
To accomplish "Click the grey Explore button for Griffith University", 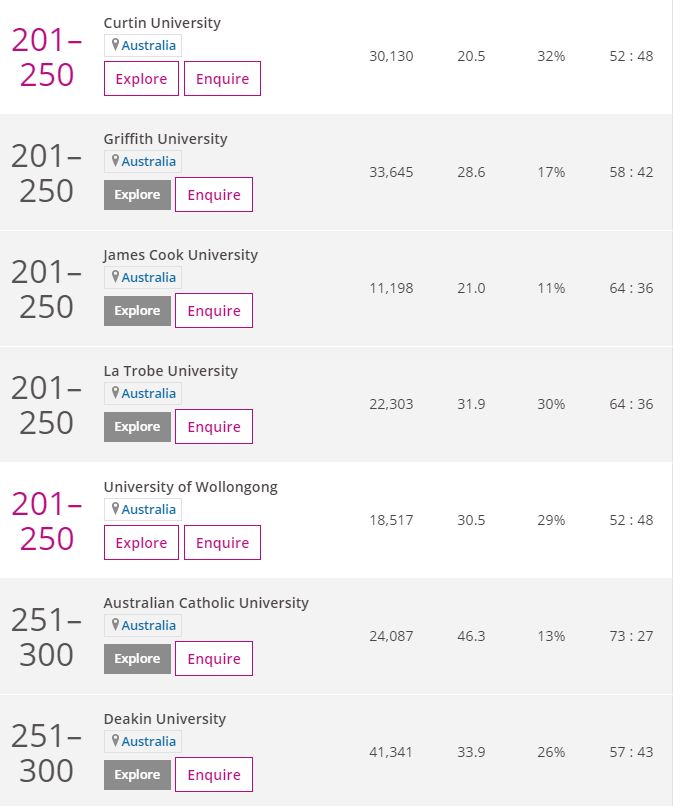I will pyautogui.click(x=137, y=195).
